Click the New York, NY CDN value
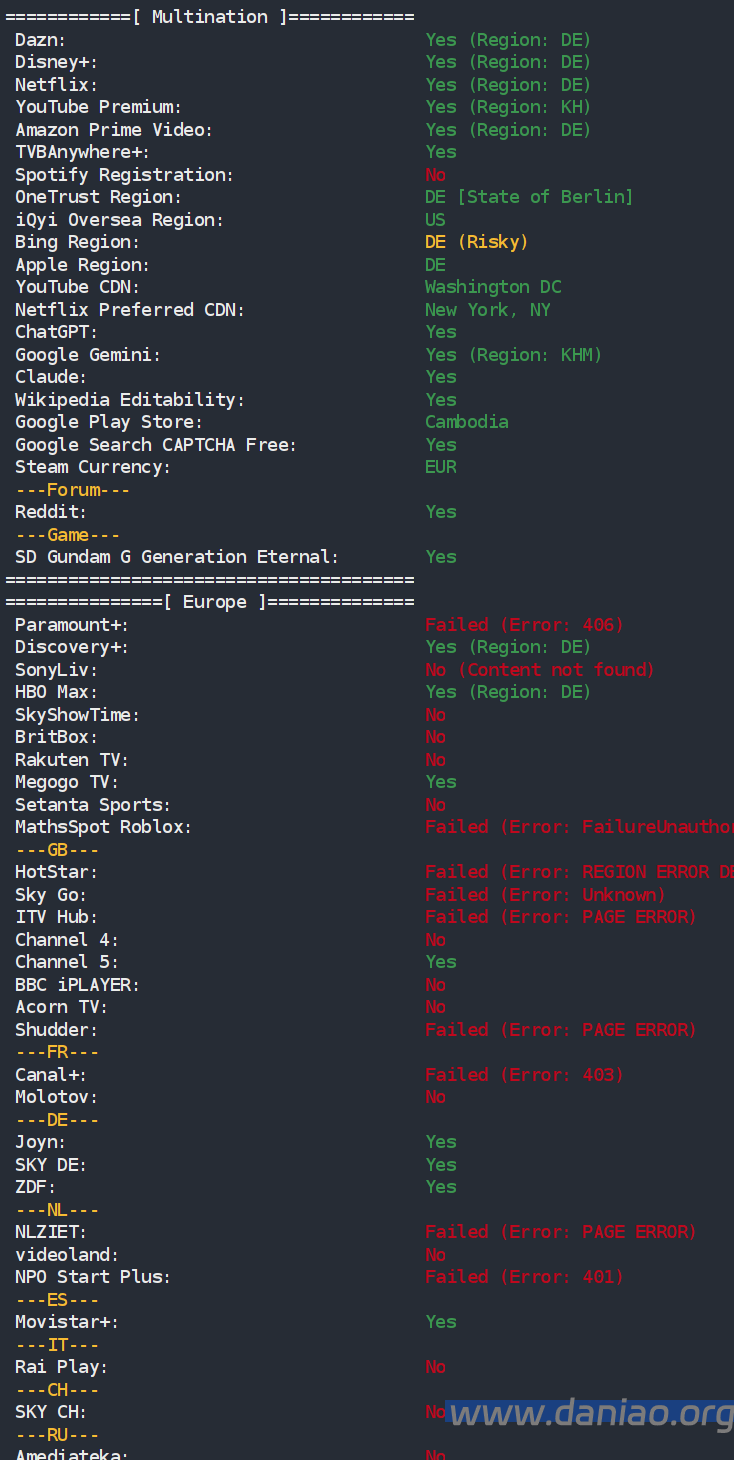The height and width of the screenshot is (1460, 734). pyautogui.click(x=487, y=310)
